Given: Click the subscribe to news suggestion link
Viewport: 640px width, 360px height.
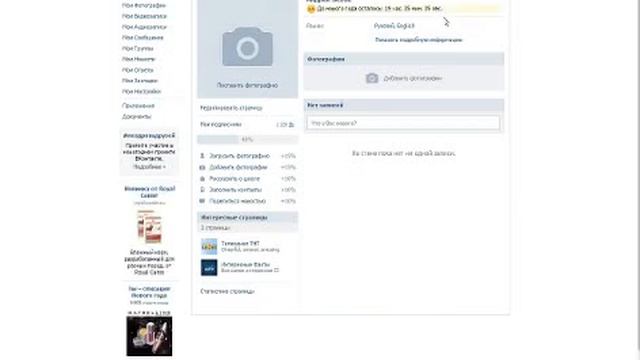Looking at the screenshot, I should click(x=237, y=201).
